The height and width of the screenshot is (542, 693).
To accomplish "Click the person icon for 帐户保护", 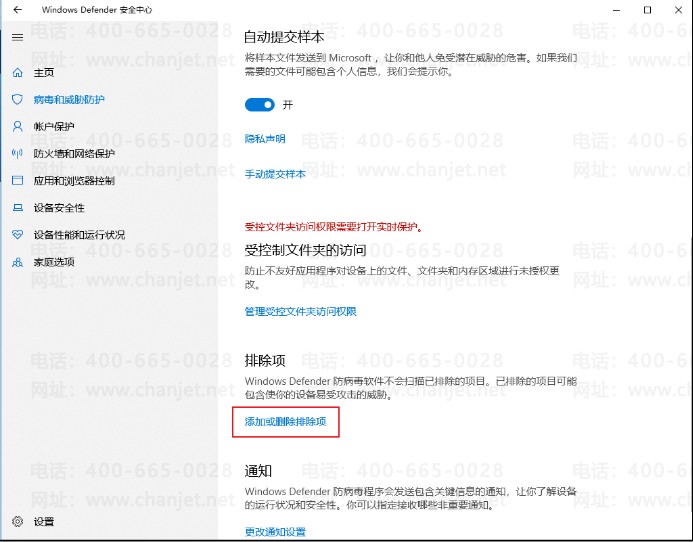I will pos(17,126).
